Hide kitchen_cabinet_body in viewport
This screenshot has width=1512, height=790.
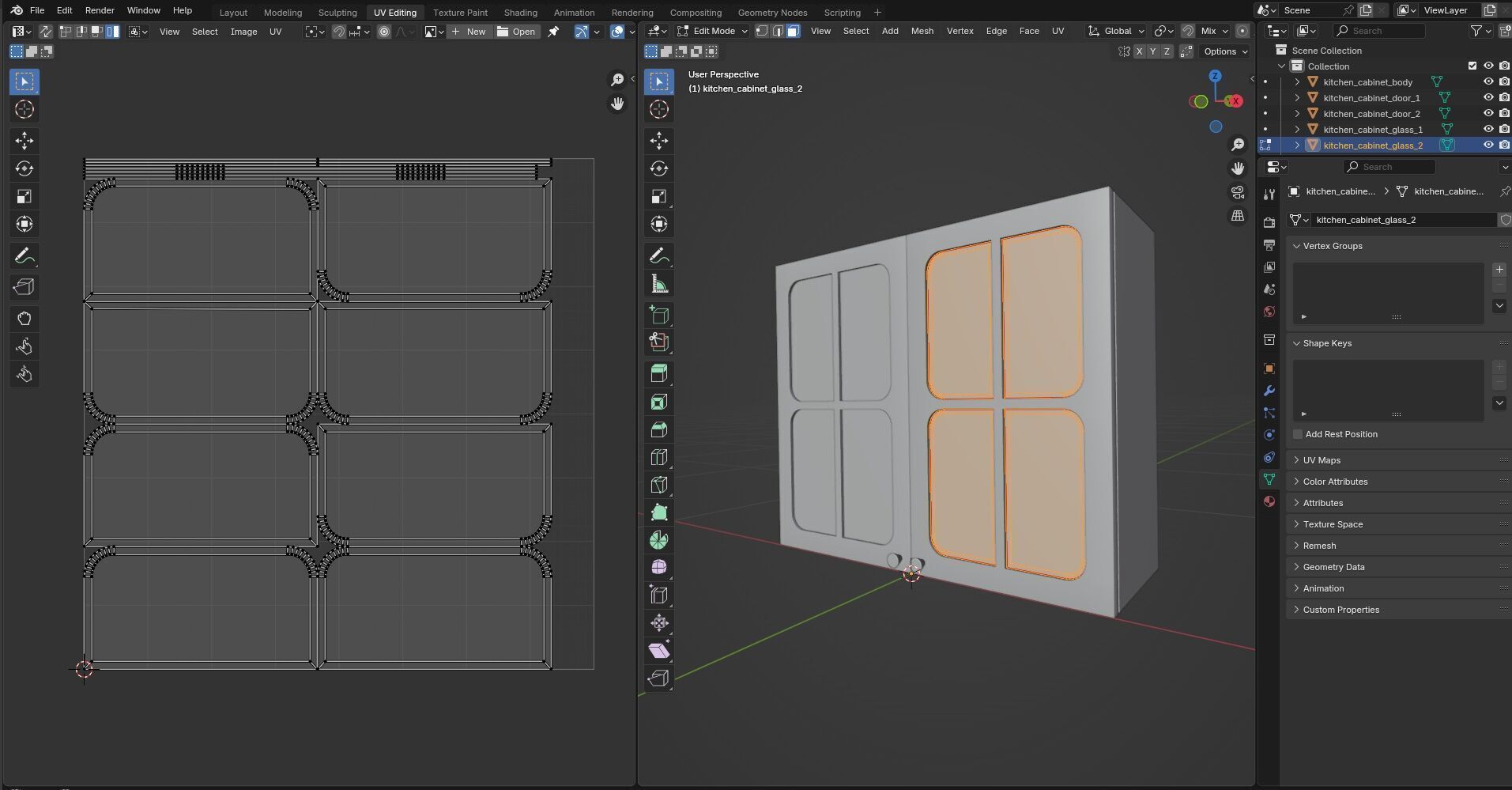[x=1488, y=82]
